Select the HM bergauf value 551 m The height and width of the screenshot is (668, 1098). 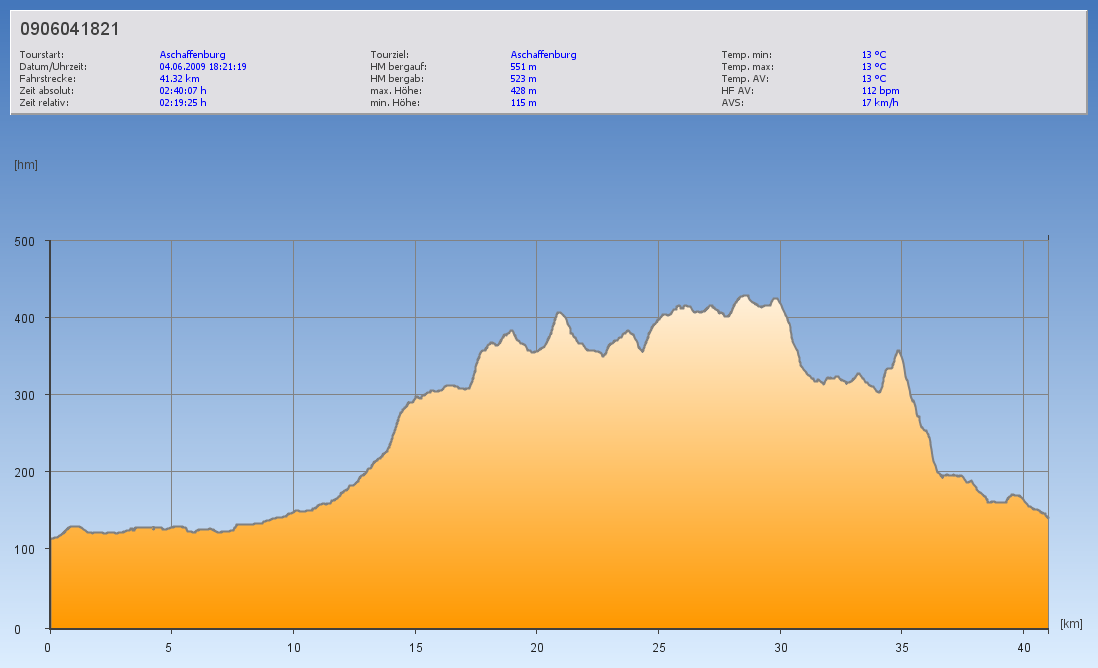523,67
